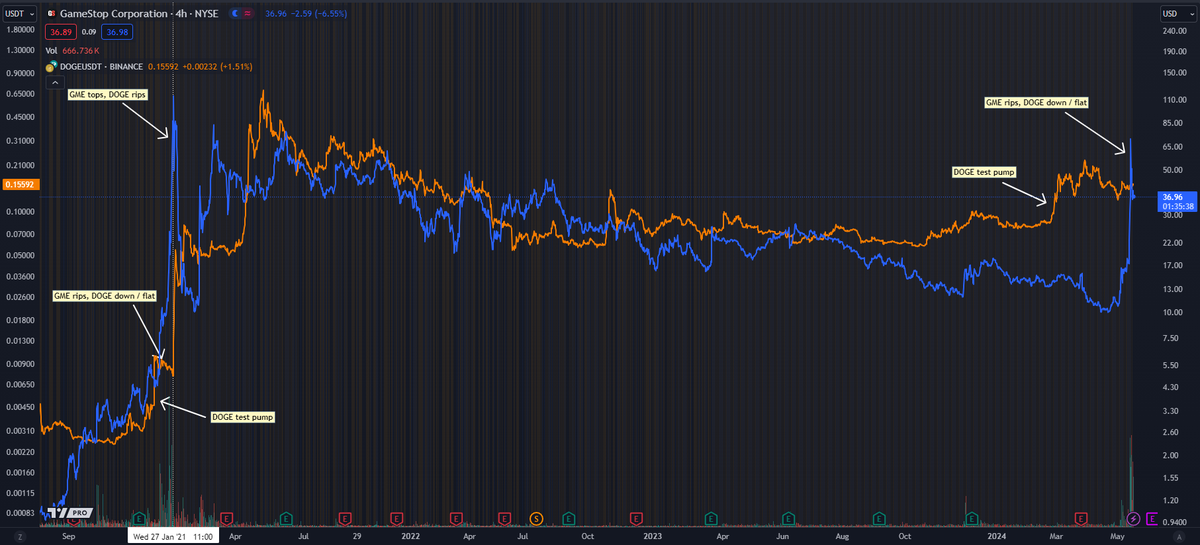Screen dimensions: 1200x545
Task: Click the Vol 666.736K volume legend
Action: pos(72,49)
